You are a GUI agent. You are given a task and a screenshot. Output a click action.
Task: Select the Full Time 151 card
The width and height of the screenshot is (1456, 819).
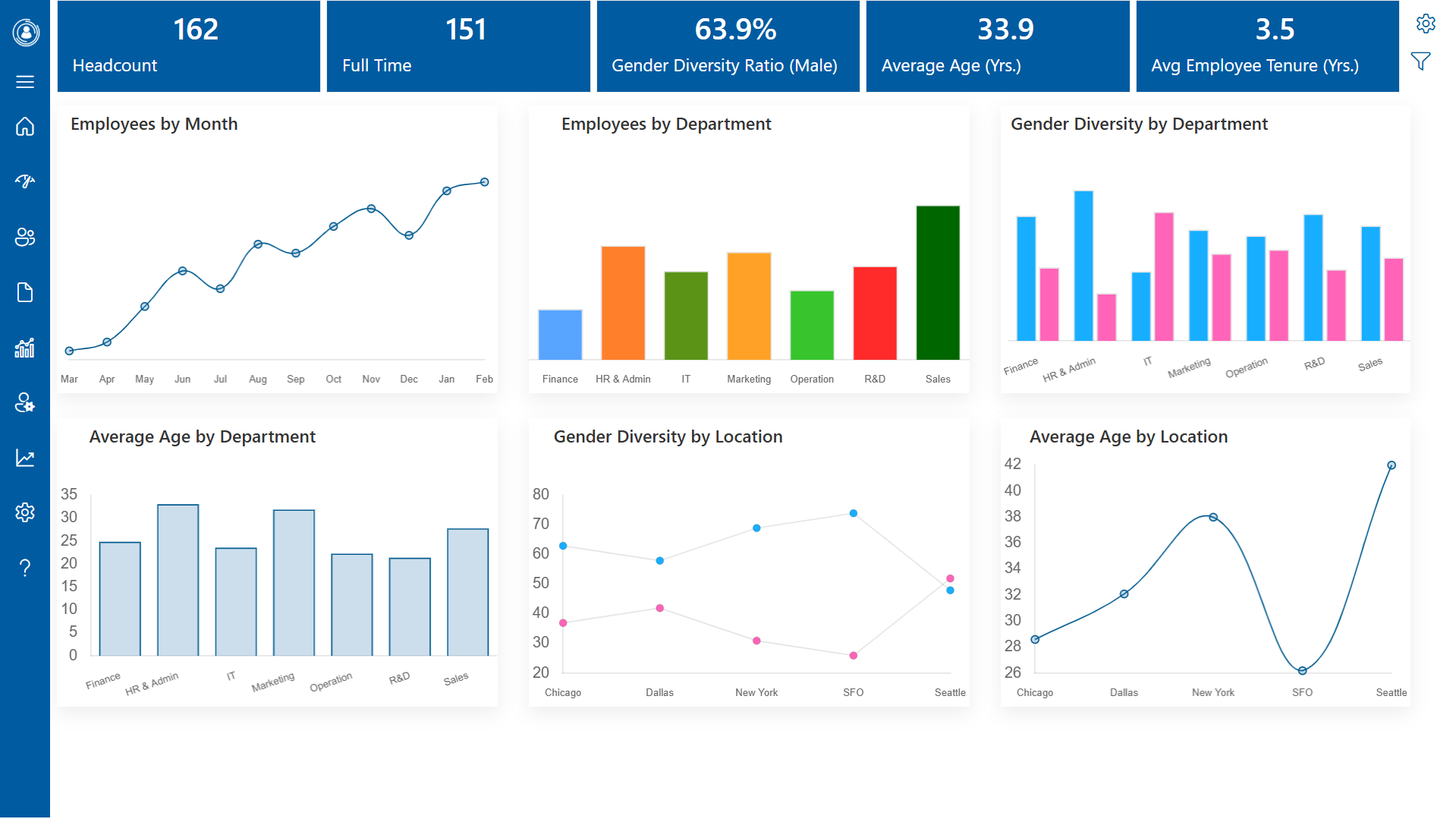click(x=458, y=46)
